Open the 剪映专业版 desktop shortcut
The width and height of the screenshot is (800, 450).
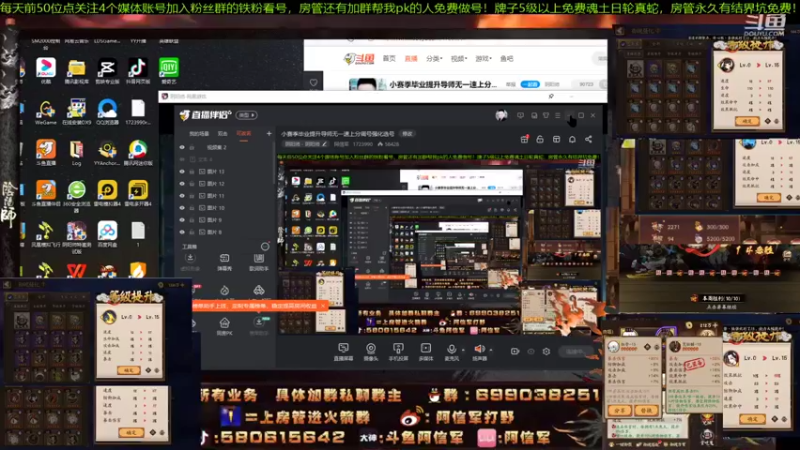click(x=107, y=70)
